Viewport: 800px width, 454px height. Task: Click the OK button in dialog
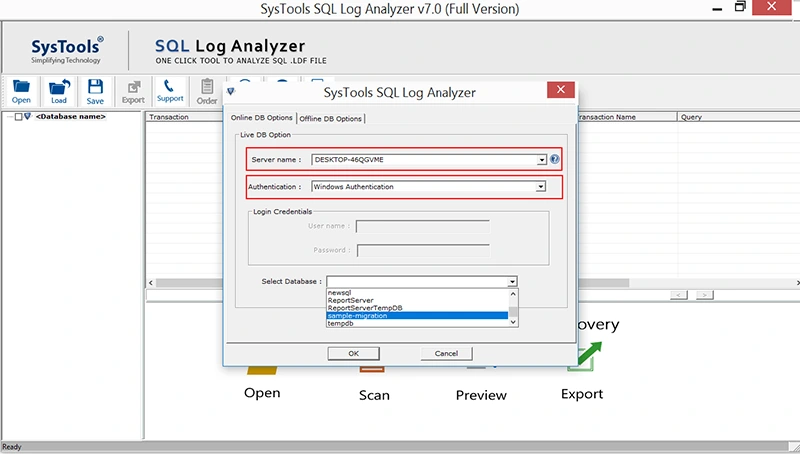click(x=354, y=354)
